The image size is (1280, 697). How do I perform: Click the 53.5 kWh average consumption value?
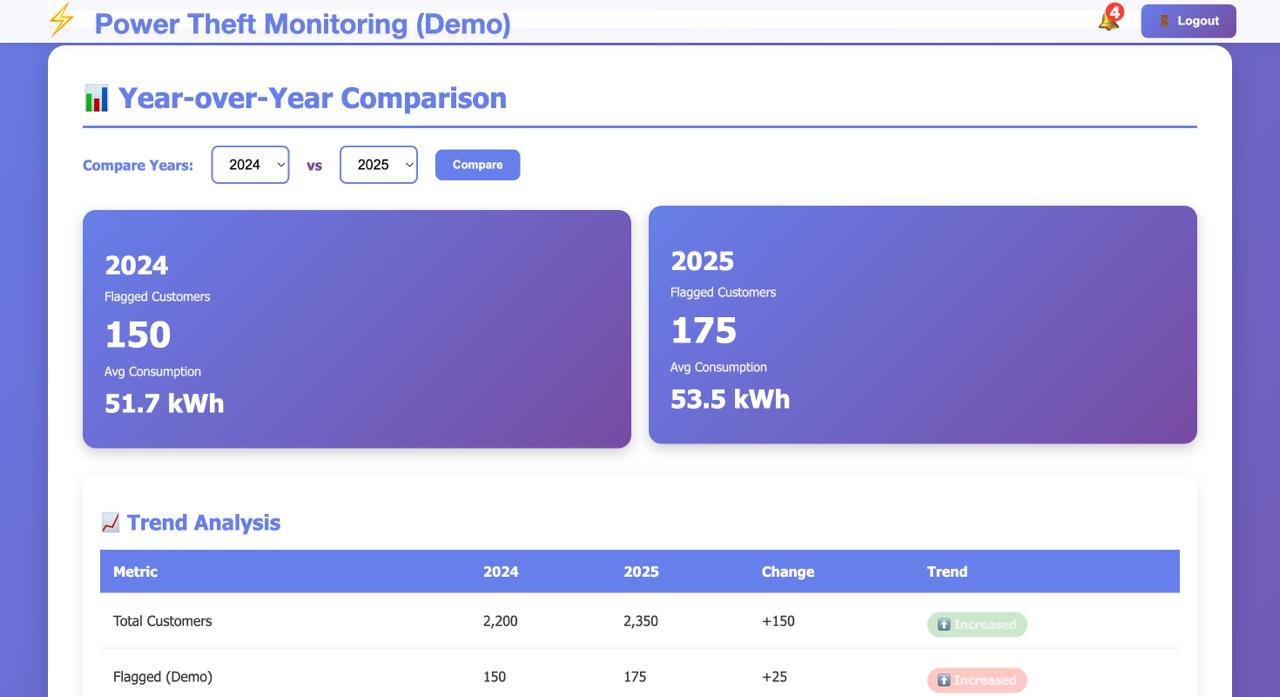point(730,399)
